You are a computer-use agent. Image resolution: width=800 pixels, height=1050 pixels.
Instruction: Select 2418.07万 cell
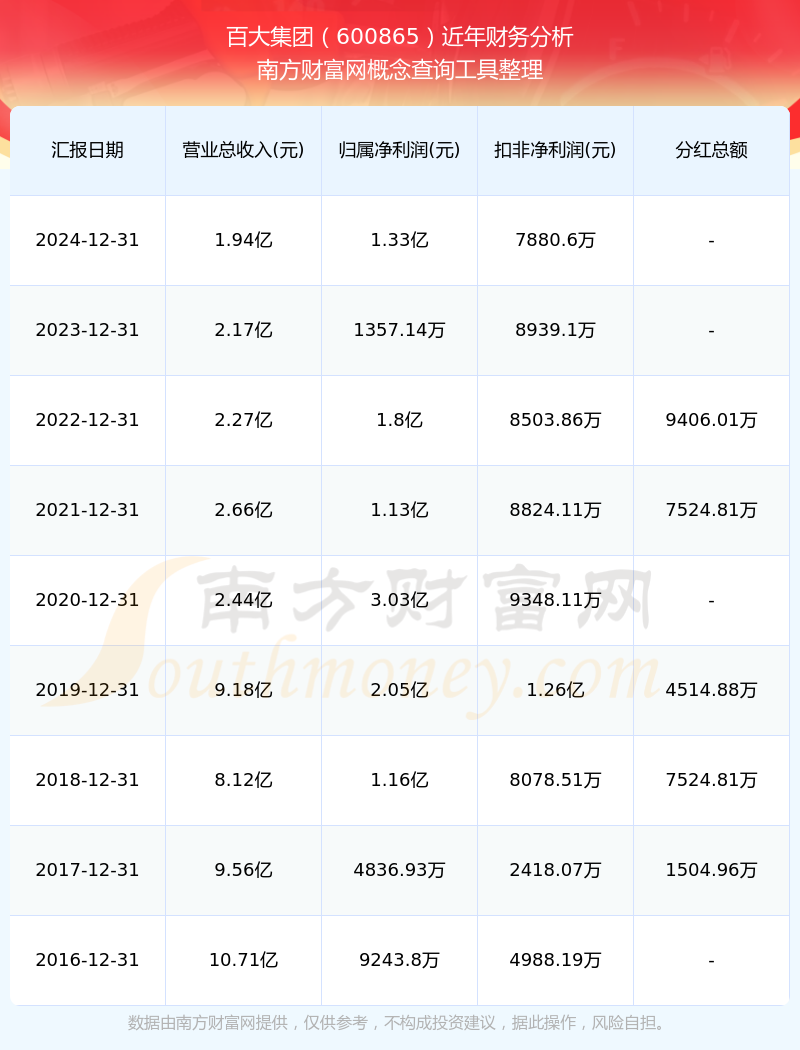click(556, 870)
